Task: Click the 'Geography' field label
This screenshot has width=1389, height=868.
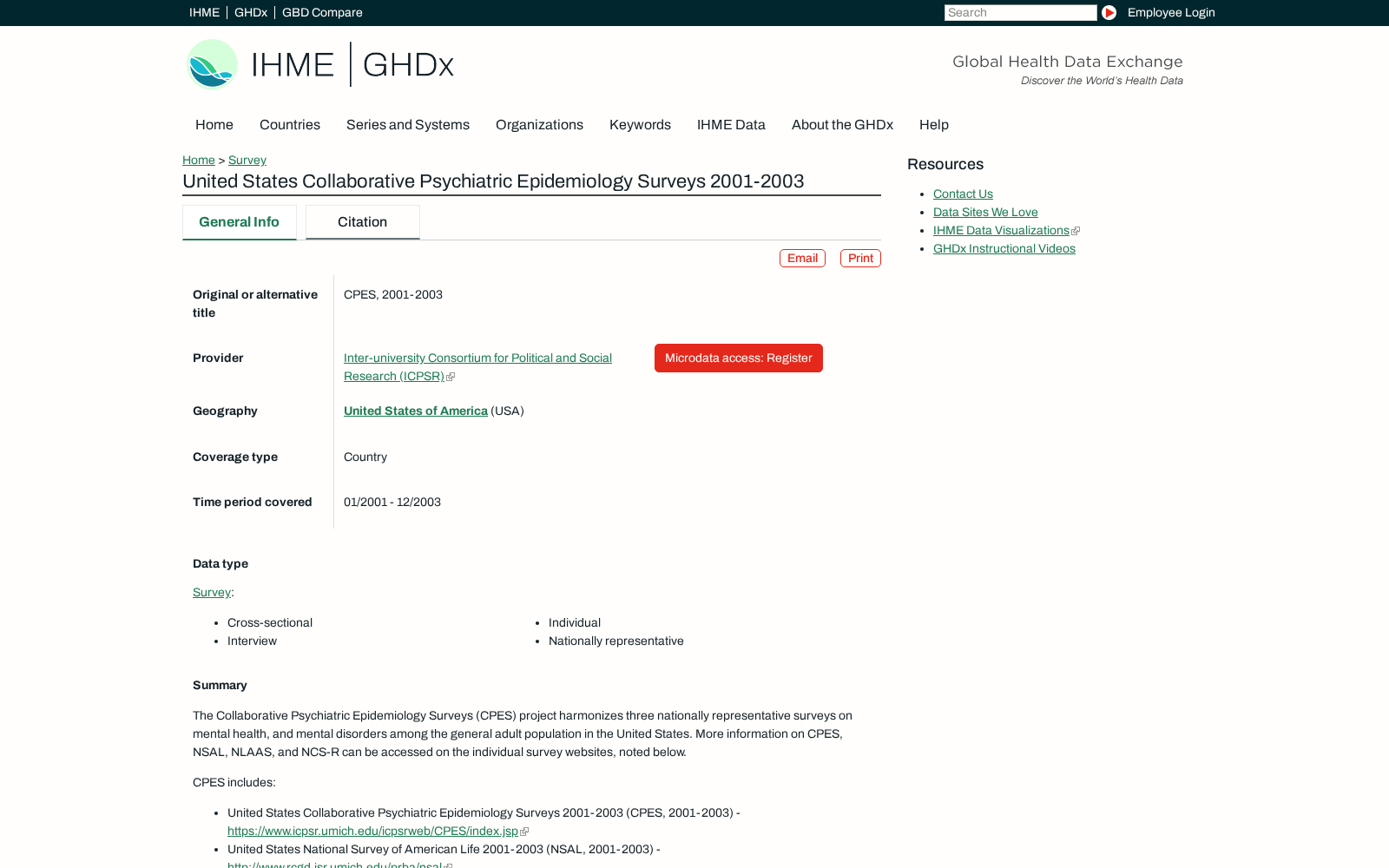Action: [225, 411]
